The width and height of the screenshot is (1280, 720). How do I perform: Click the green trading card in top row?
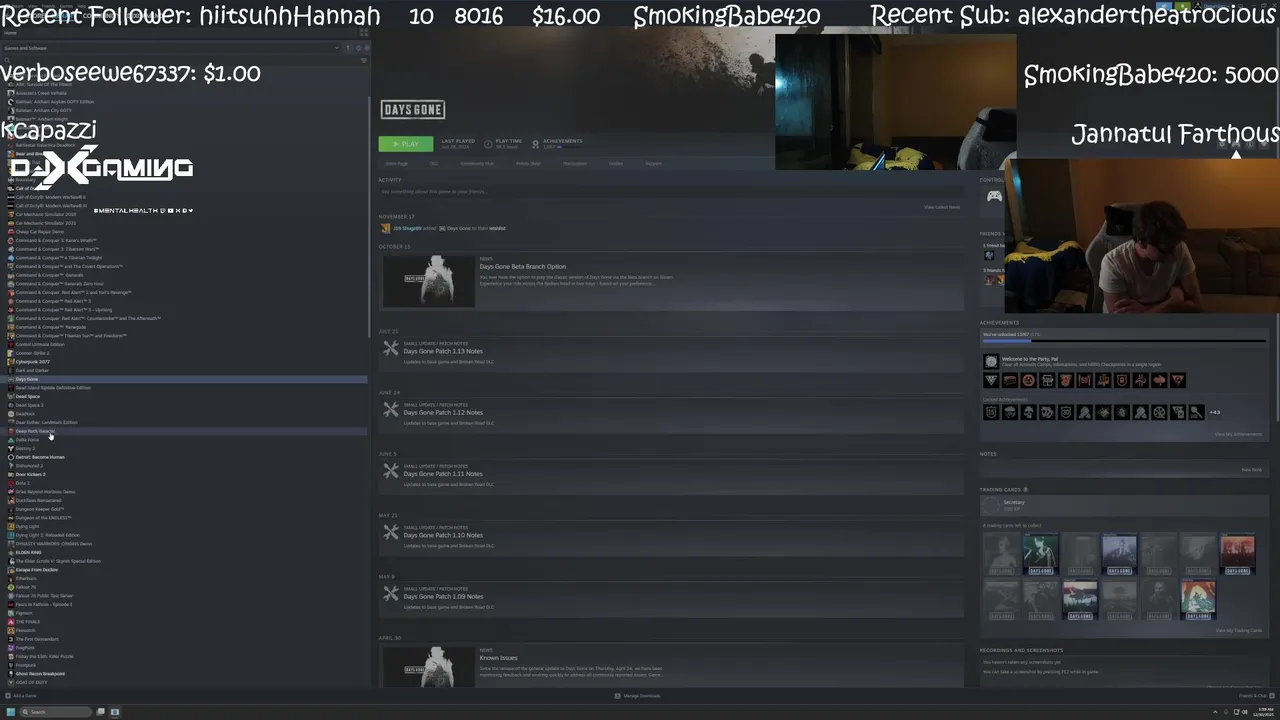pos(1040,555)
